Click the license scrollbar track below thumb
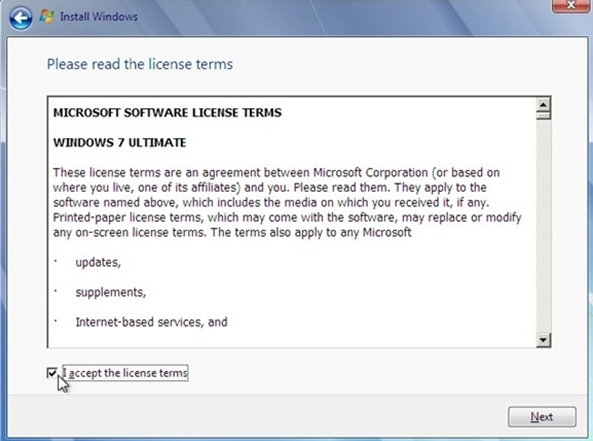Image resolution: width=593 pixels, height=441 pixels. pos(543,226)
